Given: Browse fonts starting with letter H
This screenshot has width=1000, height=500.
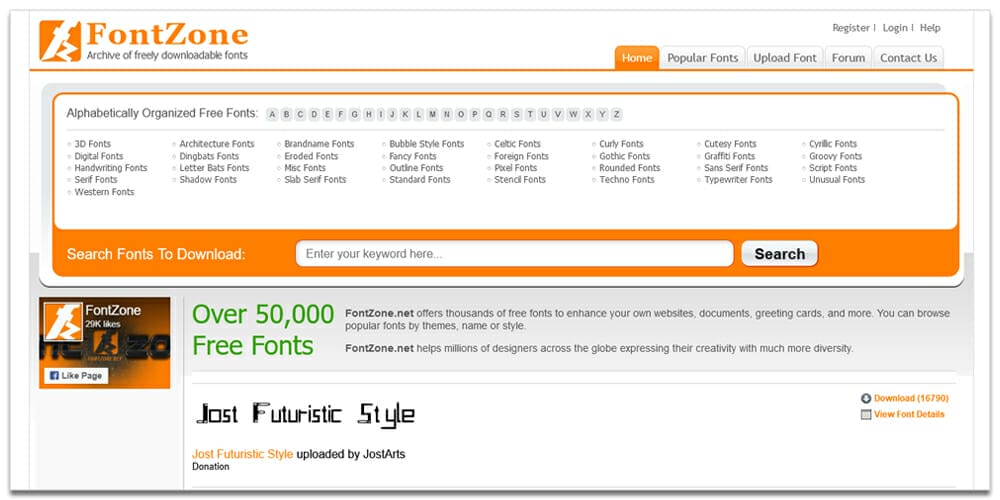Looking at the screenshot, I should [368, 115].
